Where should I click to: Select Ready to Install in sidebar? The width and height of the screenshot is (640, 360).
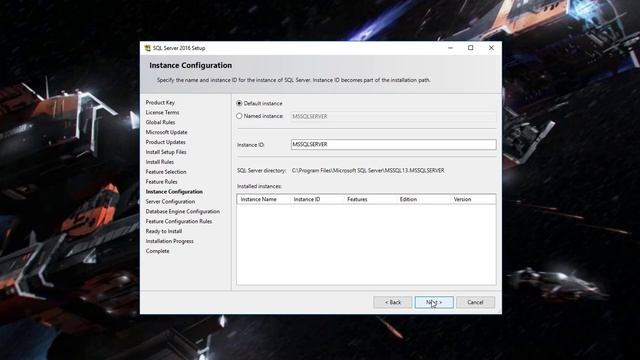click(164, 231)
